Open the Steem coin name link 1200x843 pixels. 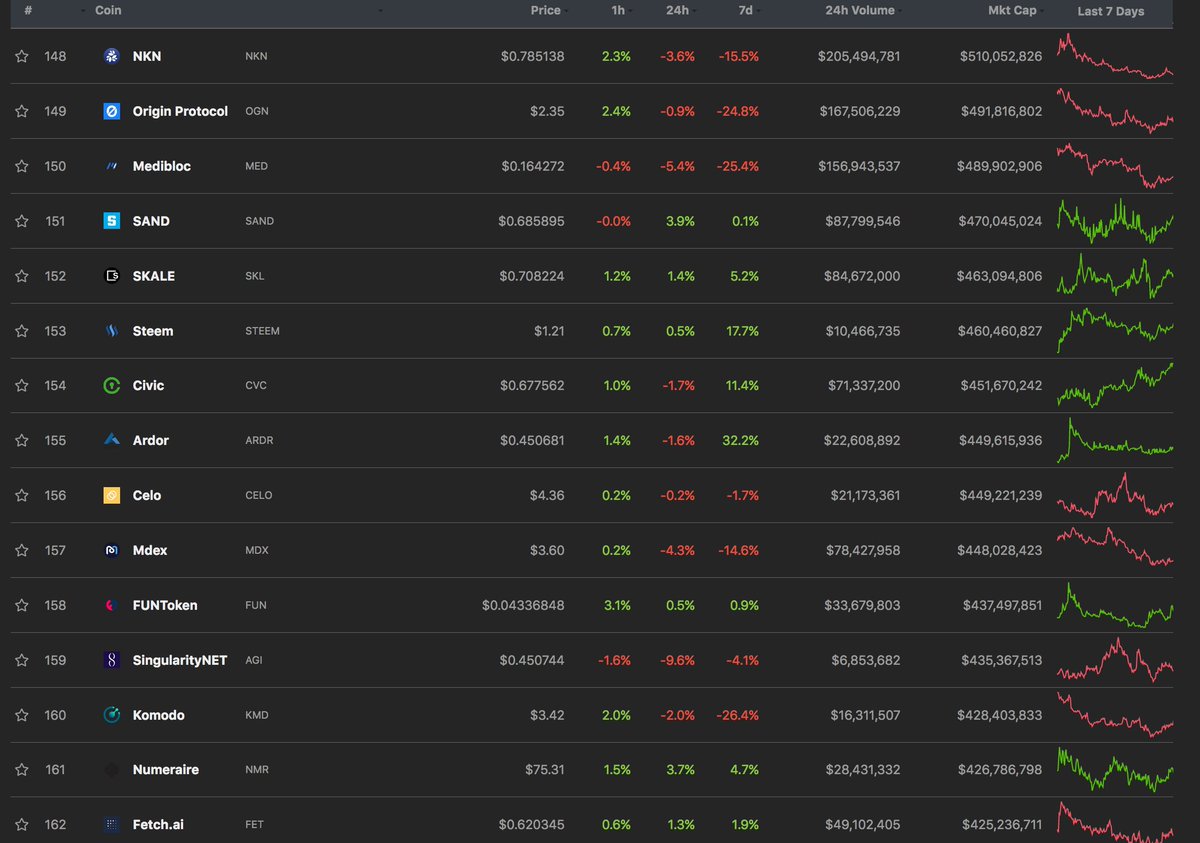tap(153, 331)
